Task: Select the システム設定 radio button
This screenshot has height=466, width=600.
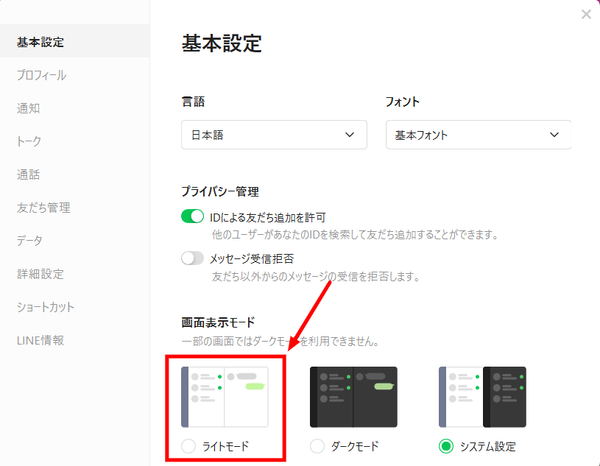Action: pyautogui.click(x=446, y=446)
